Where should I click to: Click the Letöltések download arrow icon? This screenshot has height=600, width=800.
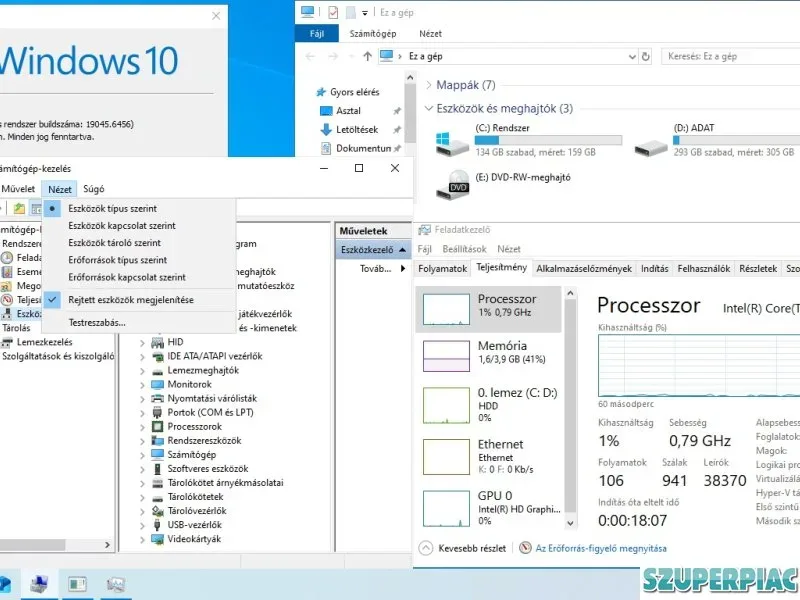[326, 130]
